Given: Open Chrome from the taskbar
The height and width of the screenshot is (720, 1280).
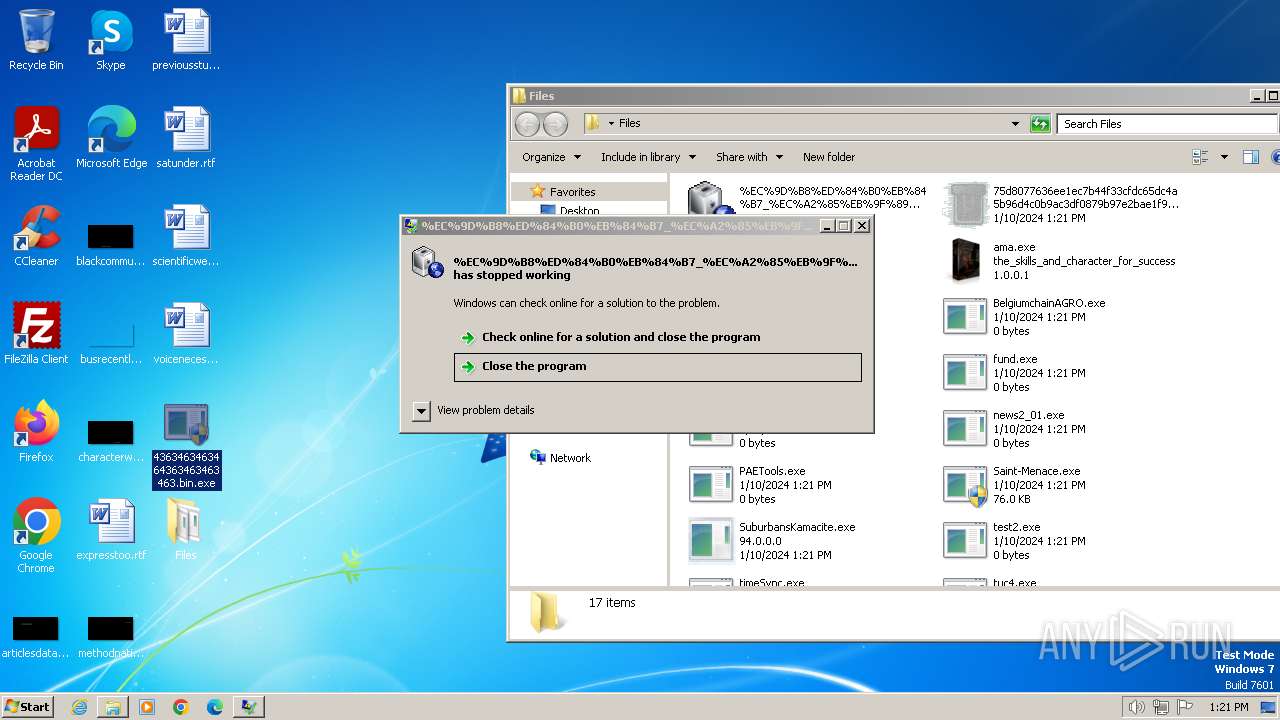Looking at the screenshot, I should 181,707.
